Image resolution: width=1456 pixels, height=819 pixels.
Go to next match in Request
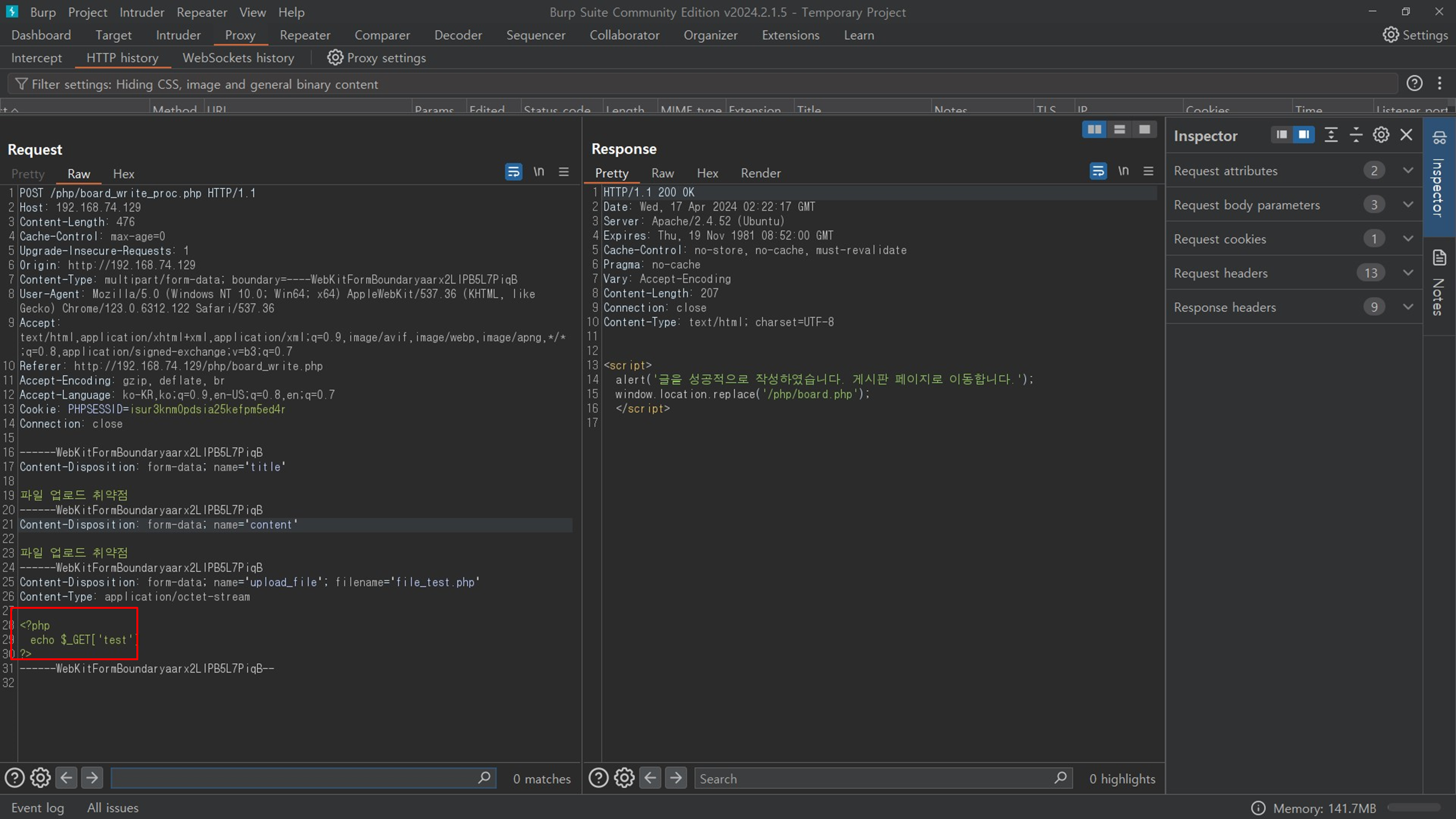[x=92, y=778]
